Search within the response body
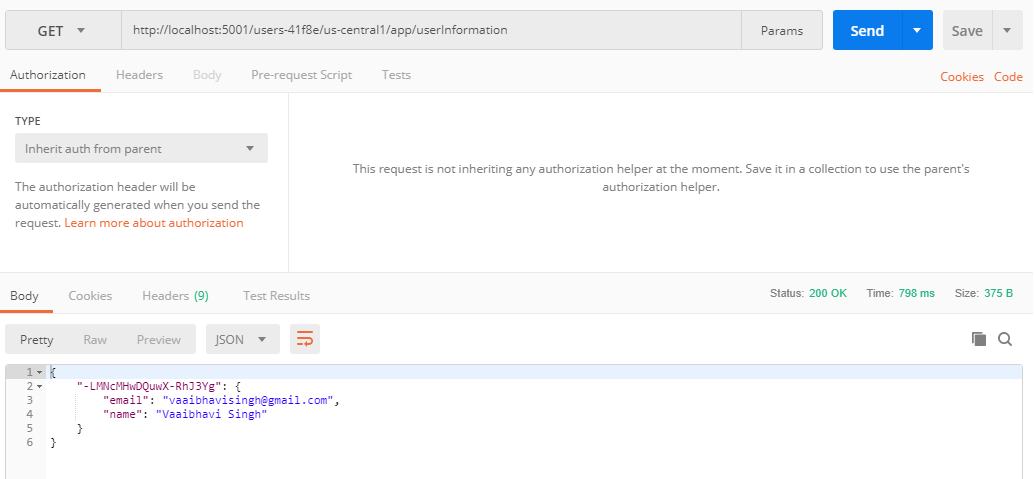The width and height of the screenshot is (1034, 479). point(1005,339)
